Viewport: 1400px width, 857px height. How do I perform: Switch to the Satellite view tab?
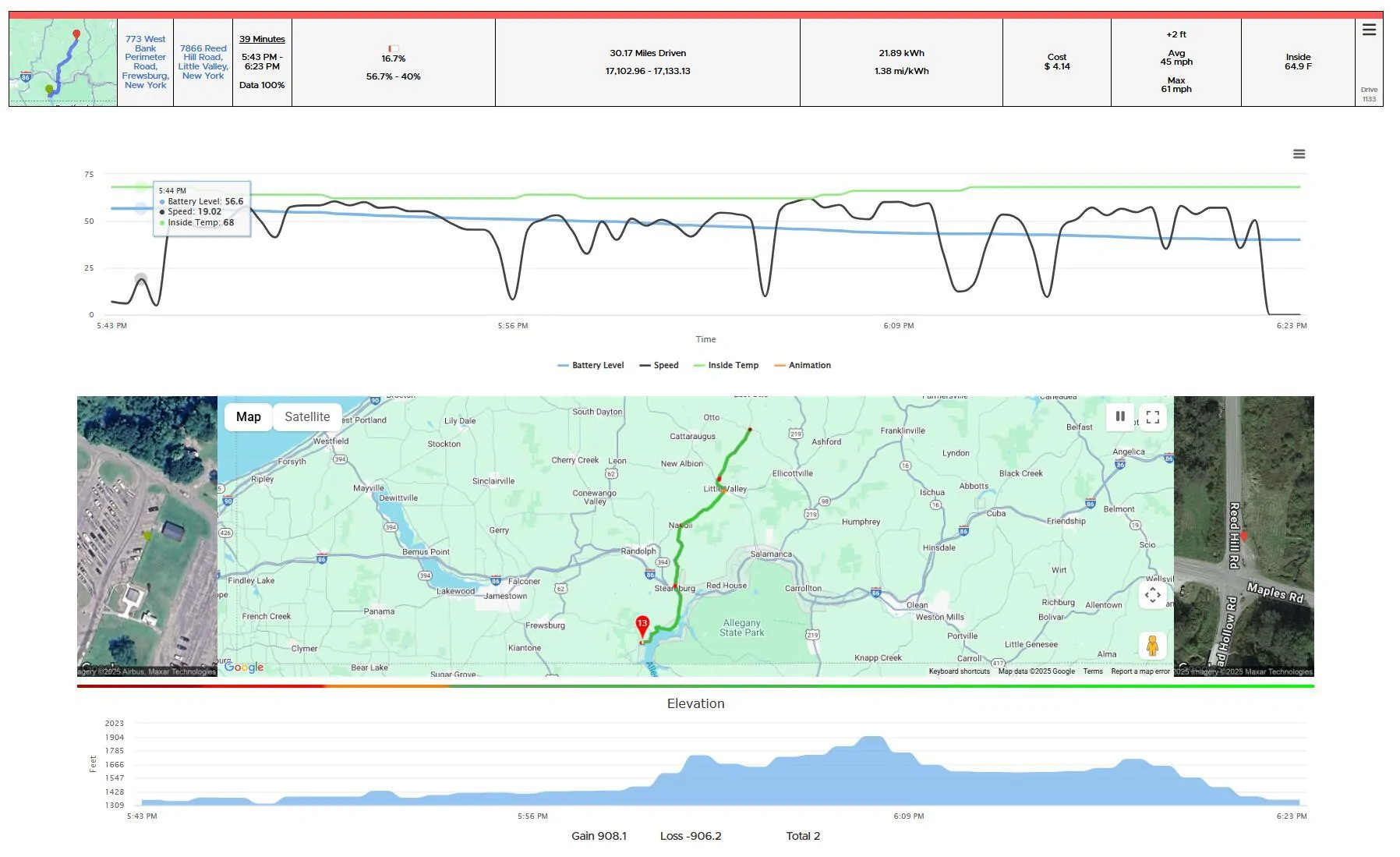(x=307, y=416)
